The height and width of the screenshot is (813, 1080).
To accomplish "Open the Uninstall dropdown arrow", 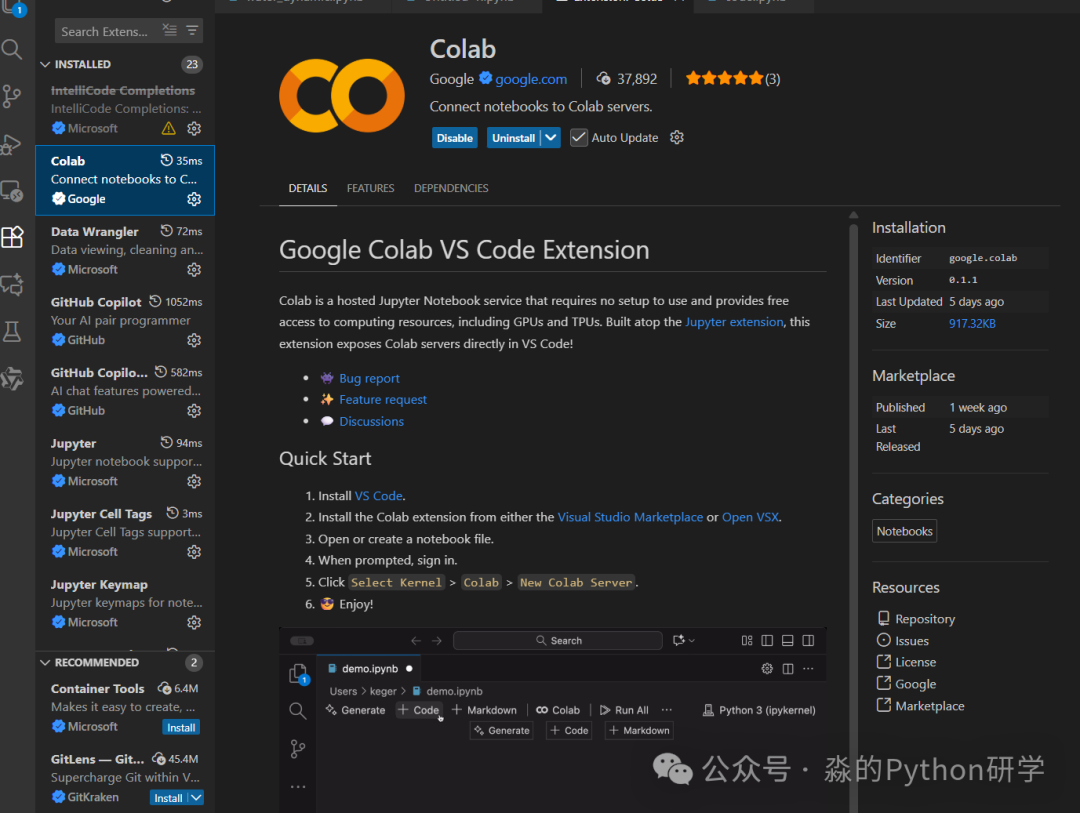I will [551, 137].
